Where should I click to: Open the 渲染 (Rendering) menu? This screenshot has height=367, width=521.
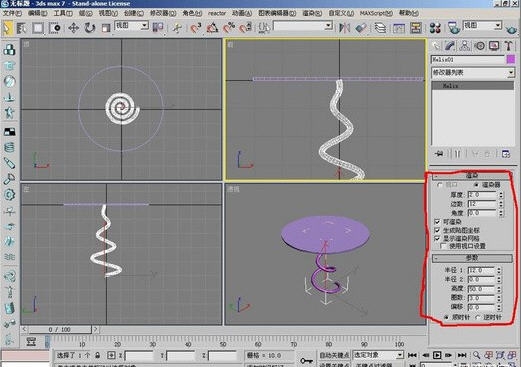[x=312, y=13]
